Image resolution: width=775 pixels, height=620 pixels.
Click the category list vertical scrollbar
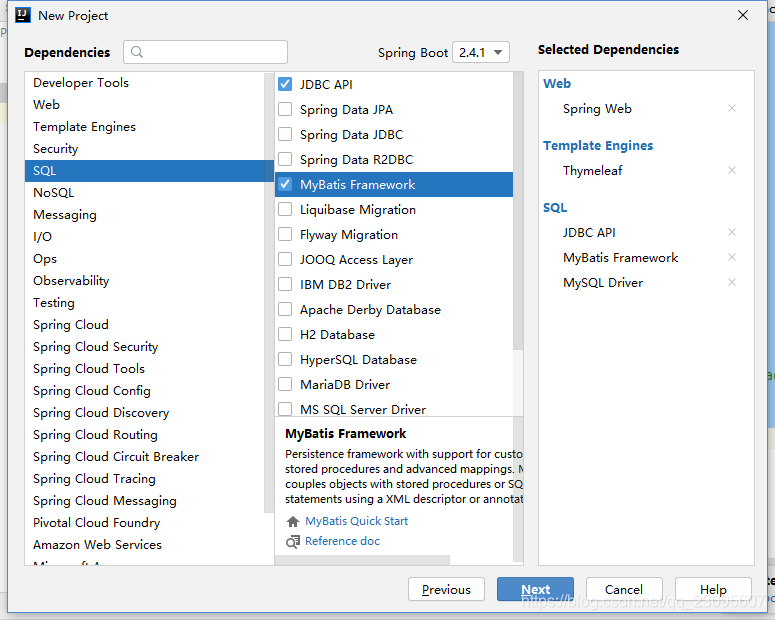(269, 293)
